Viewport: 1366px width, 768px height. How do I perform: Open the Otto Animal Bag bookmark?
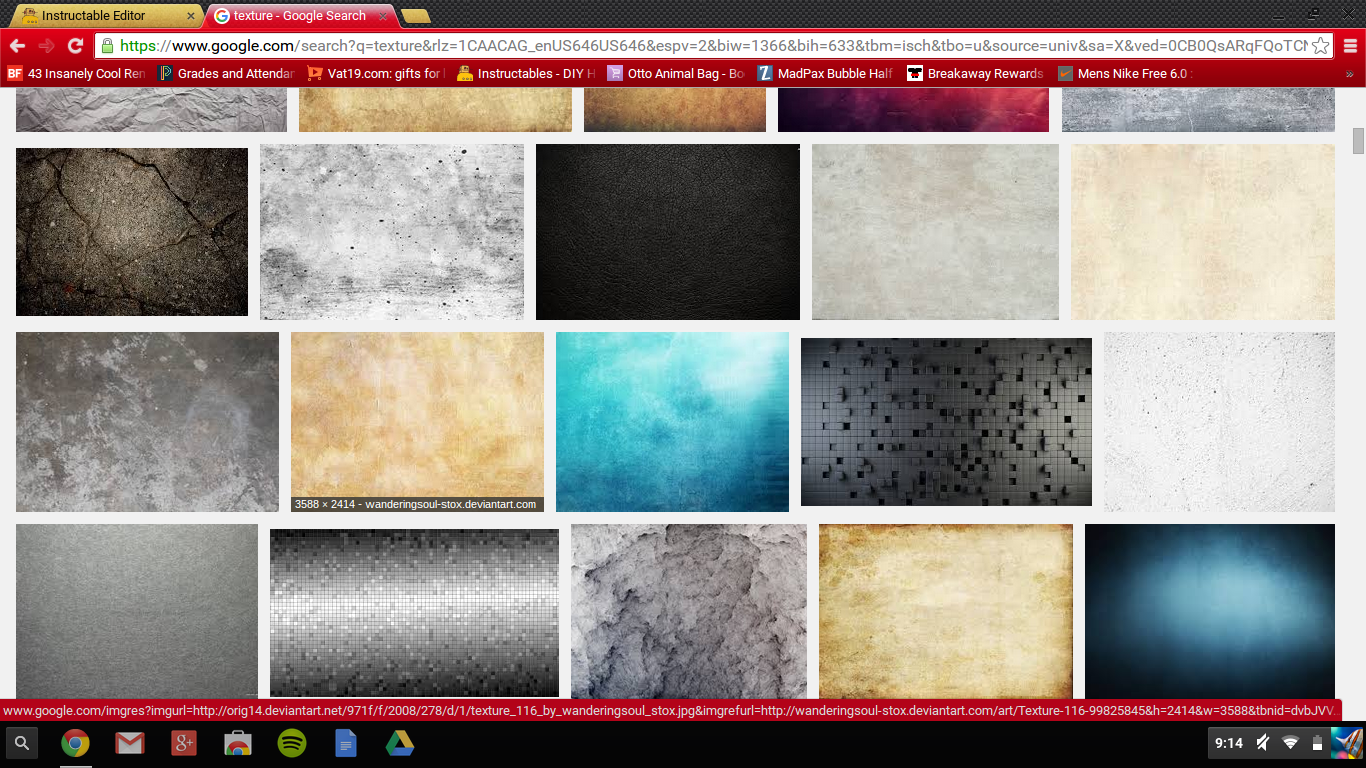(x=676, y=74)
